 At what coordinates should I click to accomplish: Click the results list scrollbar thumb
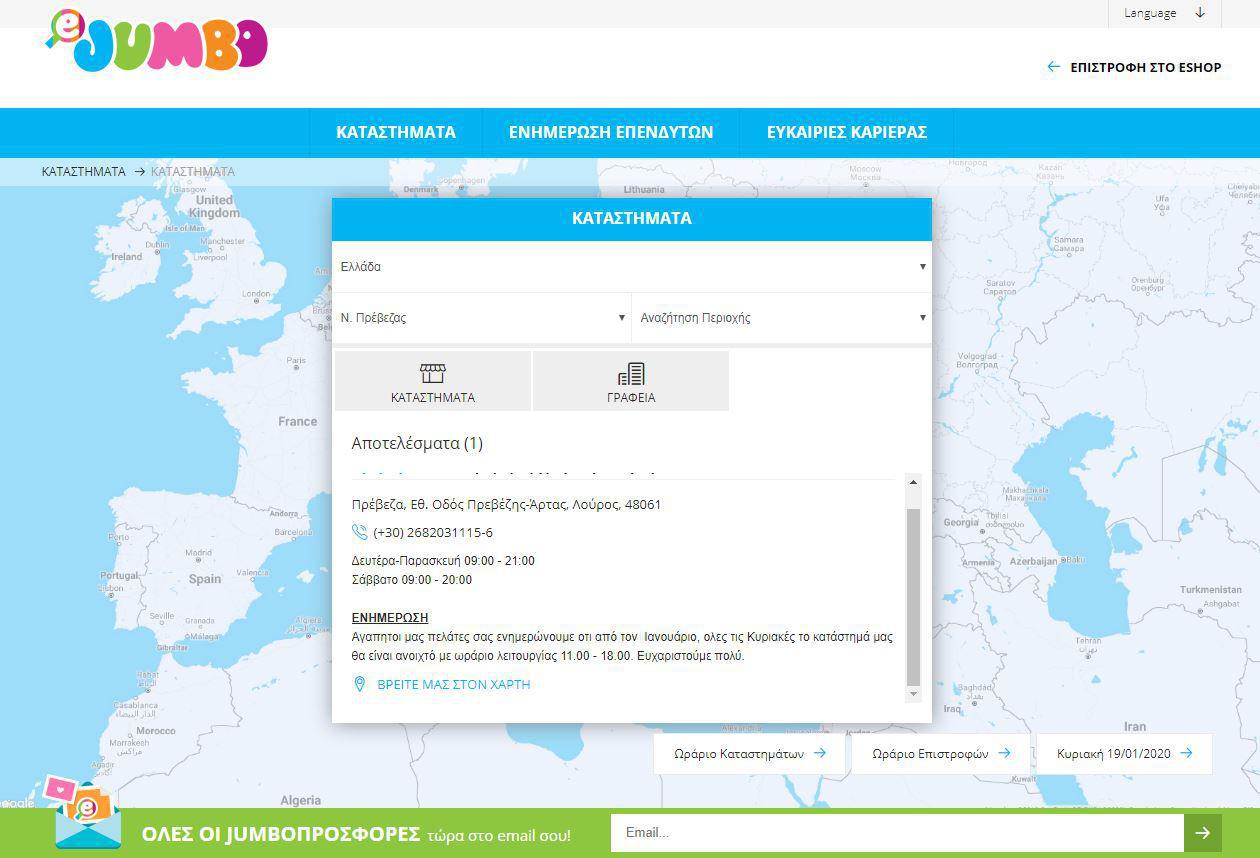pyautogui.click(x=912, y=595)
